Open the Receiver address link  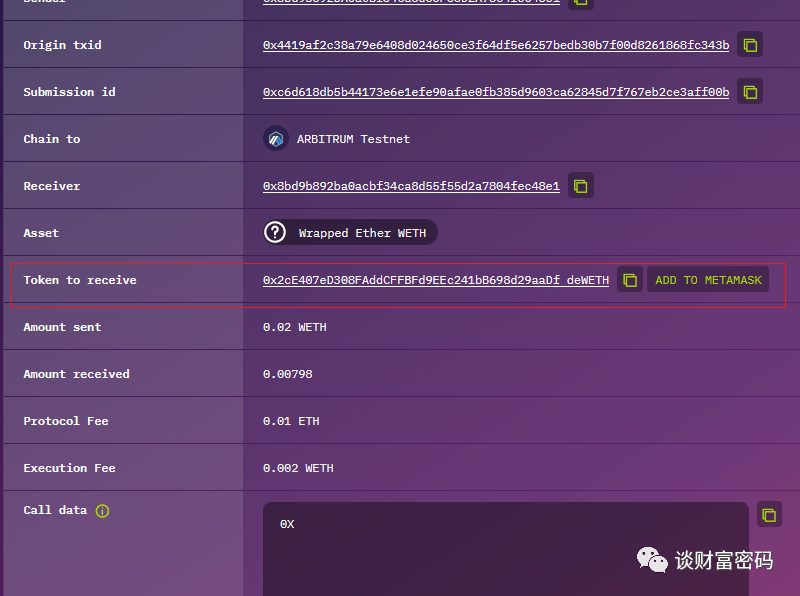[x=410, y=187]
